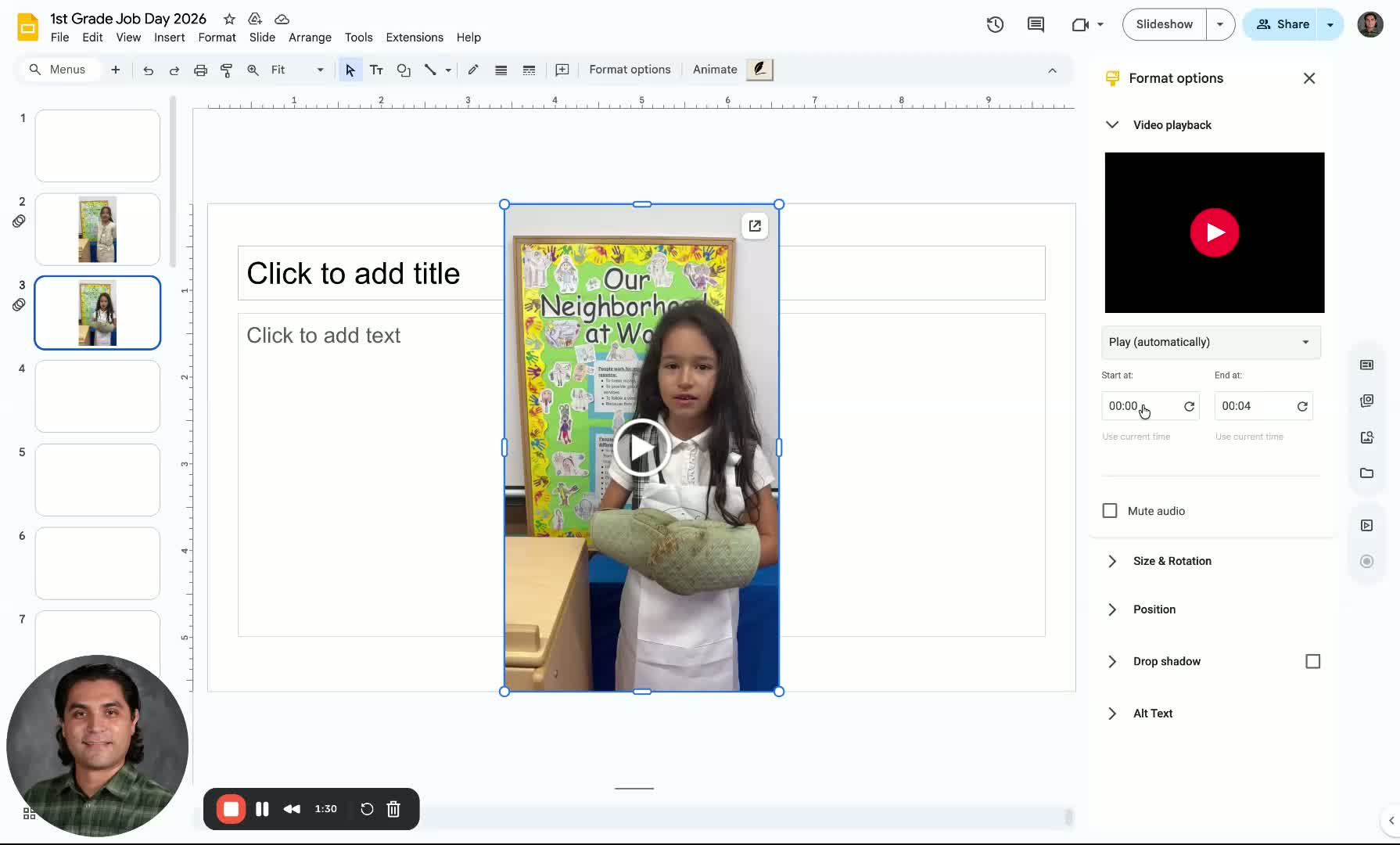Open the Edit menu
The width and height of the screenshot is (1400, 845).
coord(92,38)
